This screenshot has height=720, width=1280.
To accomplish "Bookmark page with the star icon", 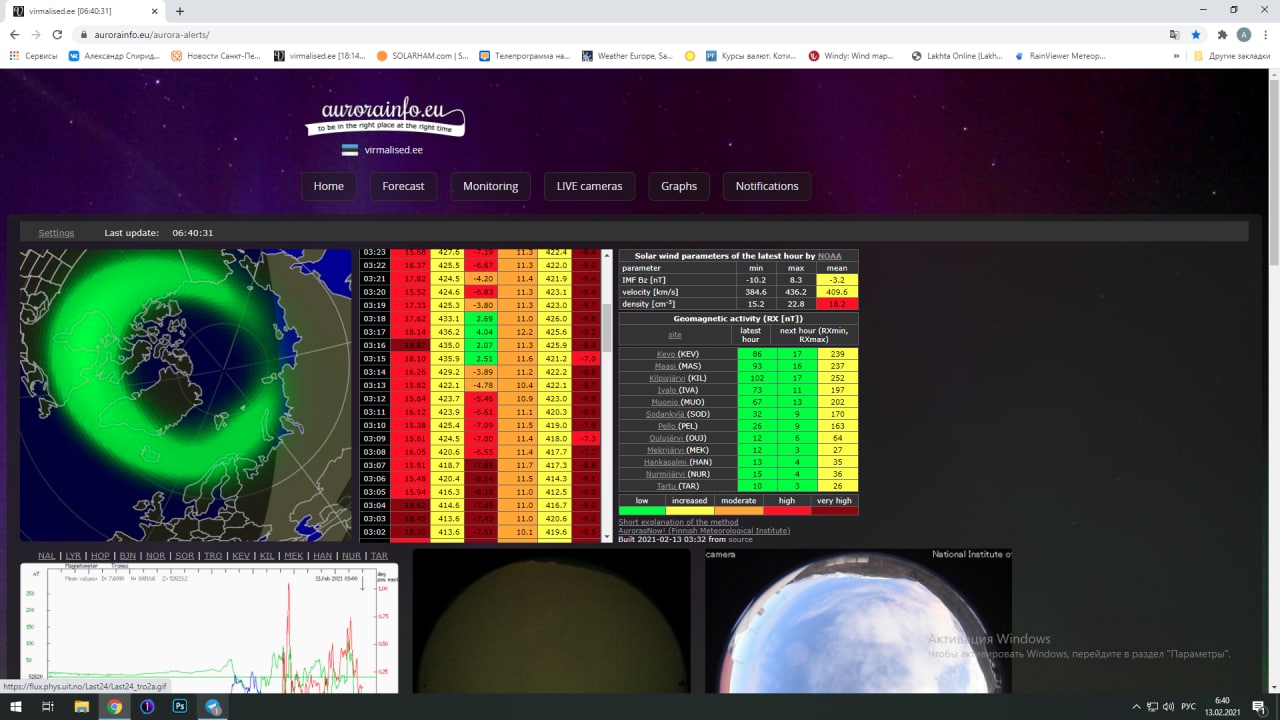I will [x=1196, y=34].
